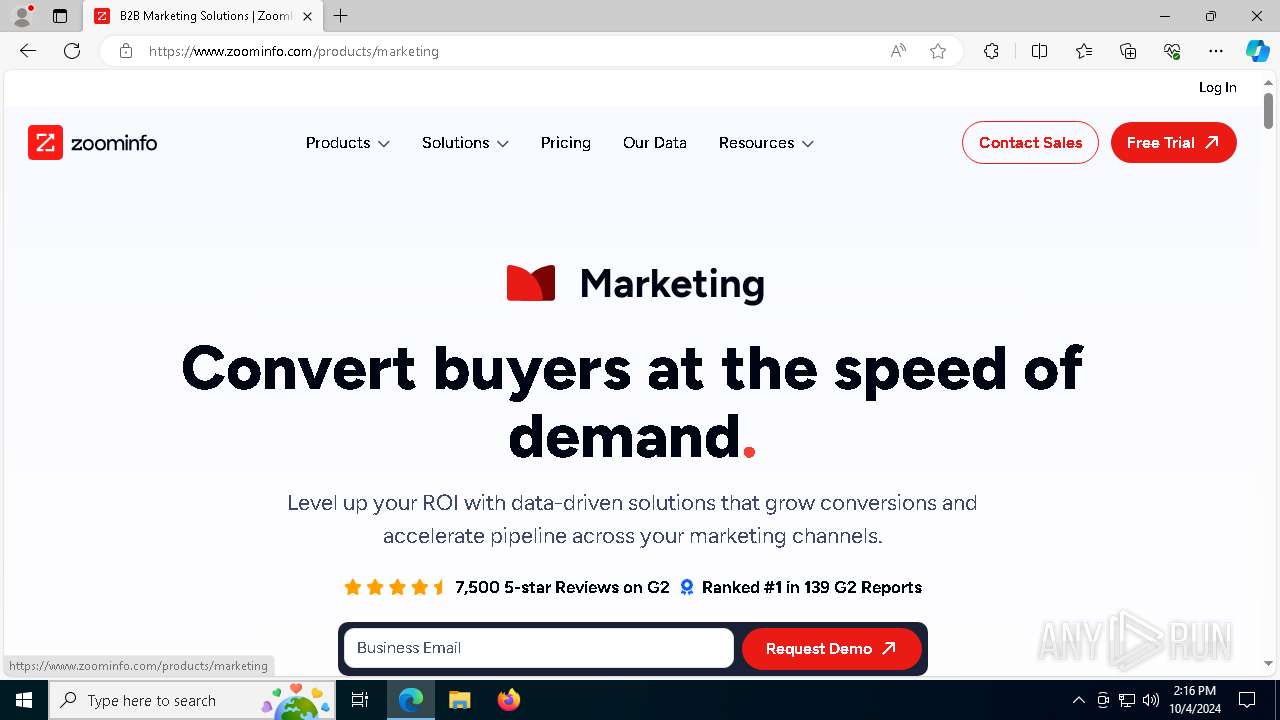Click the 7,500 5-star Reviews text
1280x720 pixels.
pyautogui.click(x=562, y=587)
